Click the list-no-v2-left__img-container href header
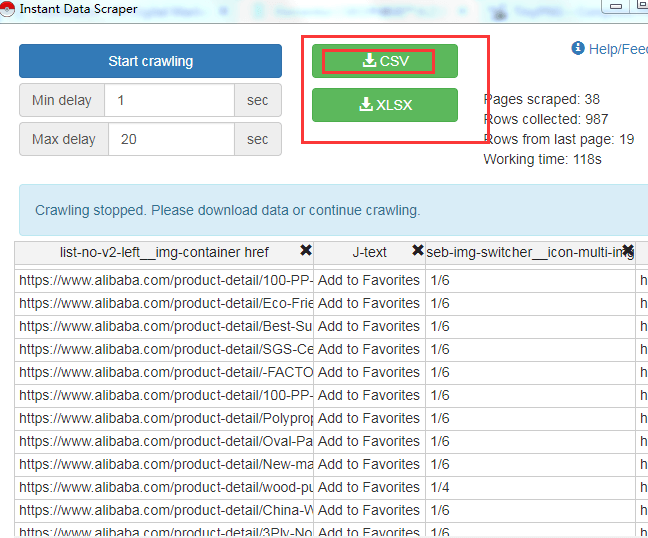 (x=164, y=252)
